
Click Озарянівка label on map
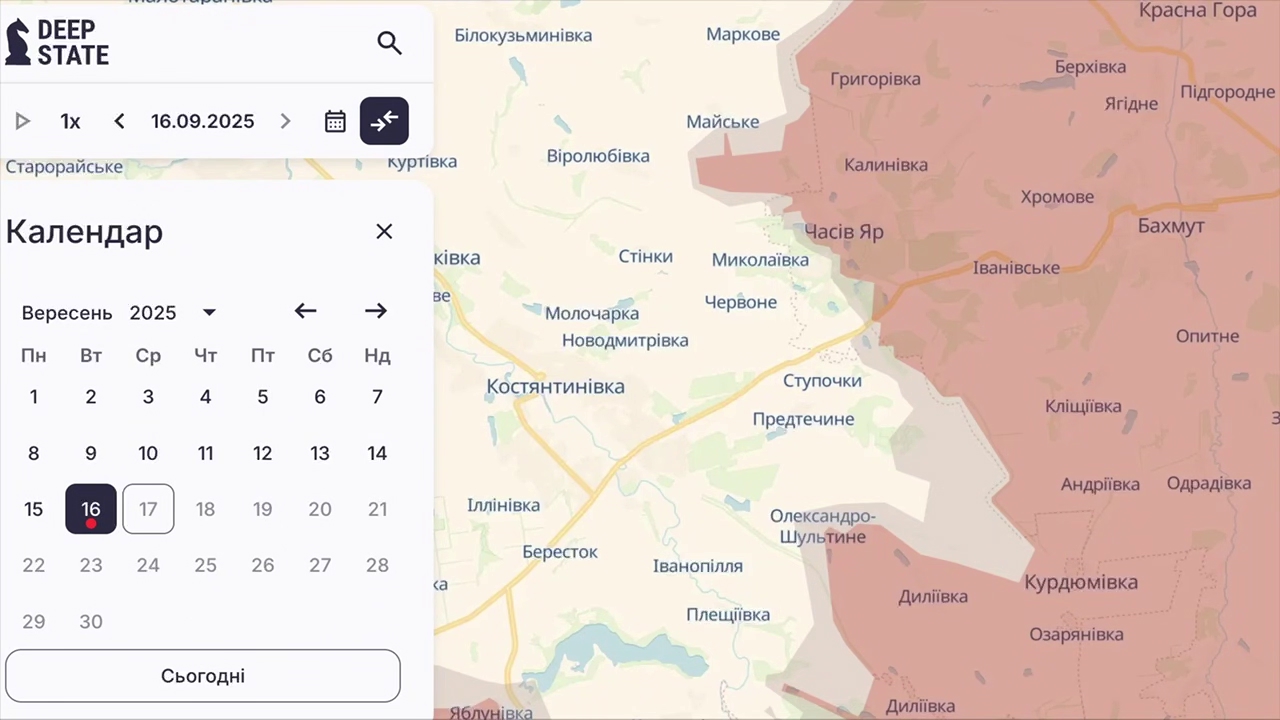click(1076, 634)
